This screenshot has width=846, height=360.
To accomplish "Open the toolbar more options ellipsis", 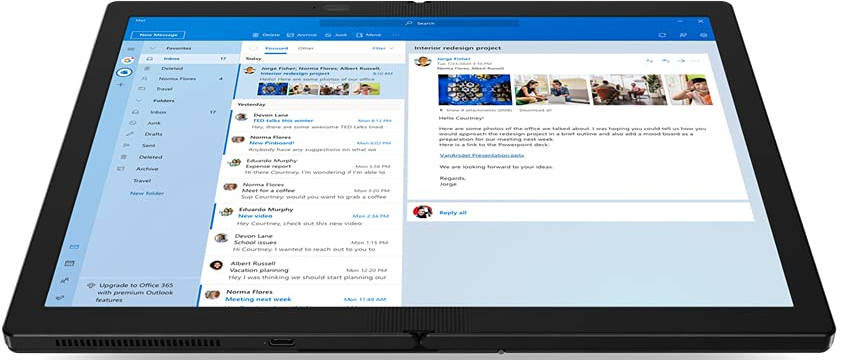I will coord(396,35).
